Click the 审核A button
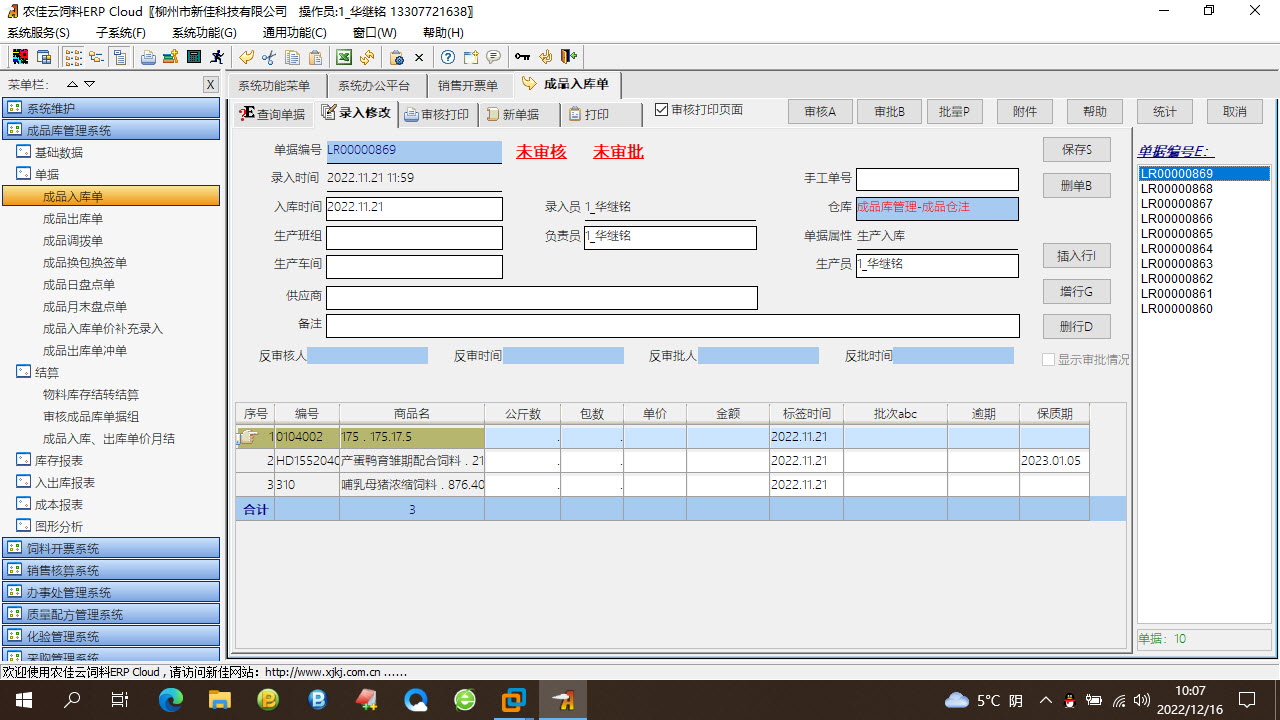1280x720 pixels. click(819, 111)
